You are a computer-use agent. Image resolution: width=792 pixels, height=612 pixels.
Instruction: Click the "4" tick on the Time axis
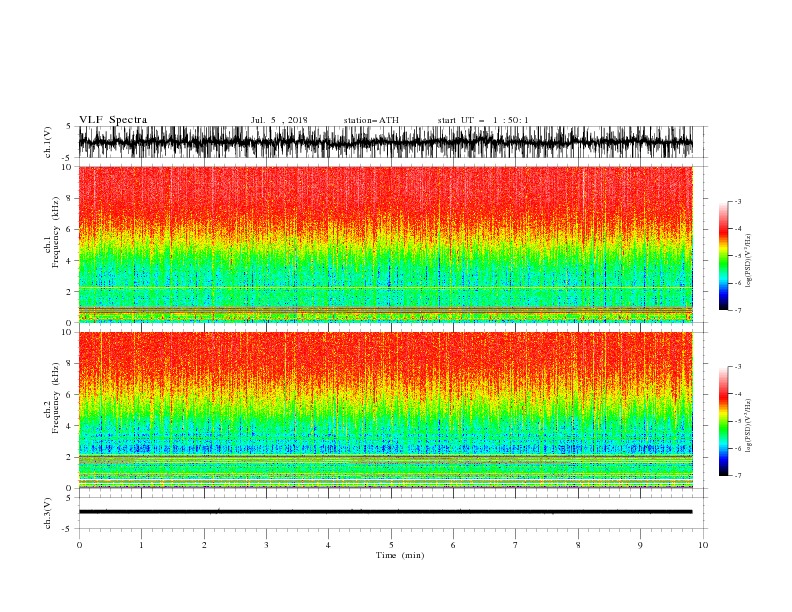(328, 545)
